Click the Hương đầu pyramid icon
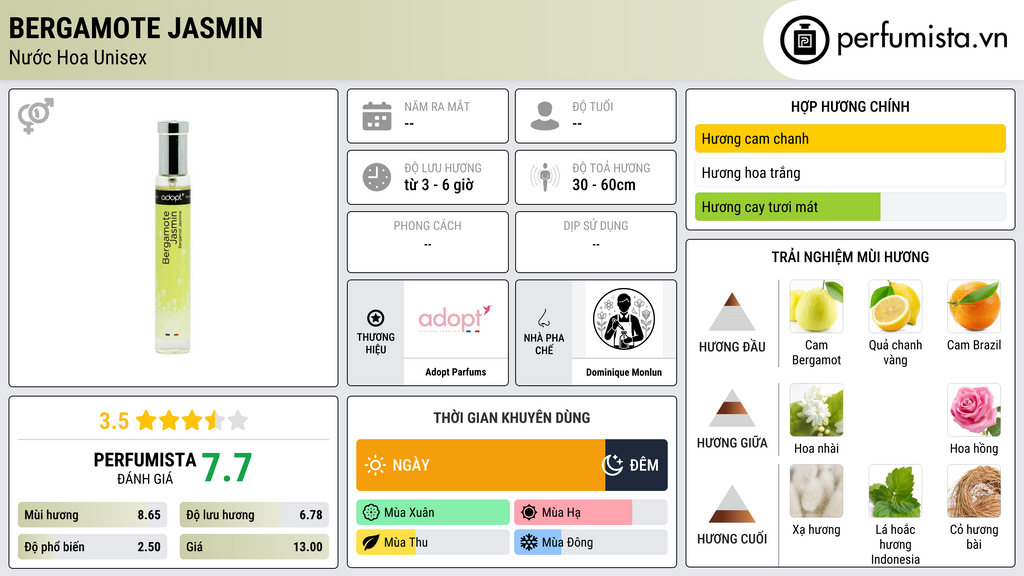 click(732, 312)
